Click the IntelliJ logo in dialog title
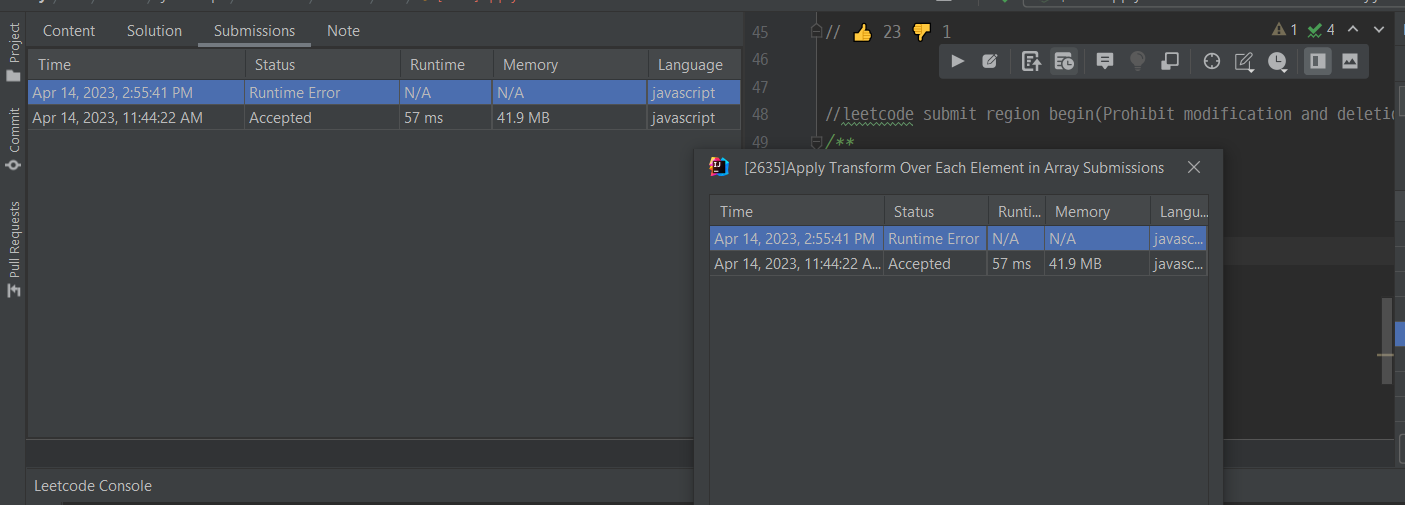1405x505 pixels. click(x=719, y=167)
